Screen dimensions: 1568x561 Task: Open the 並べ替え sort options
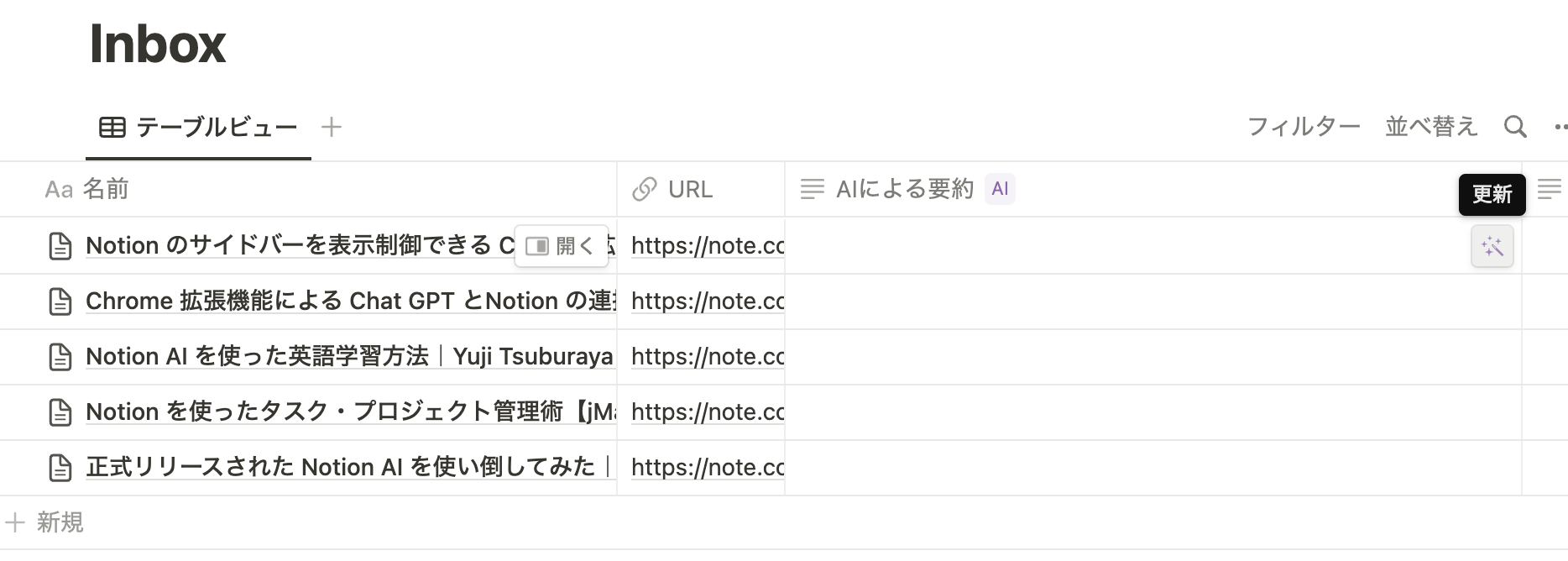tap(1431, 127)
